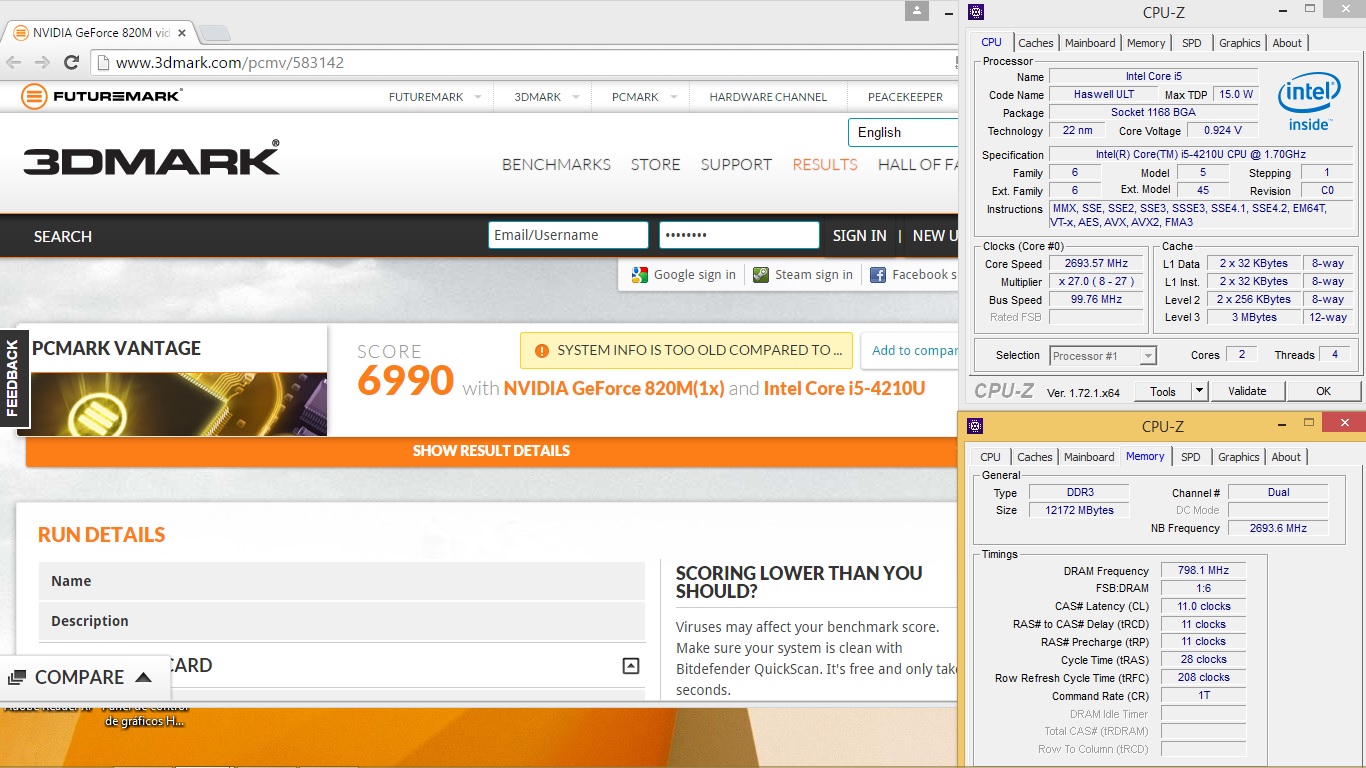The height and width of the screenshot is (768, 1366).
Task: Select Graphics tab in lower CPU-Z window
Action: click(1239, 457)
